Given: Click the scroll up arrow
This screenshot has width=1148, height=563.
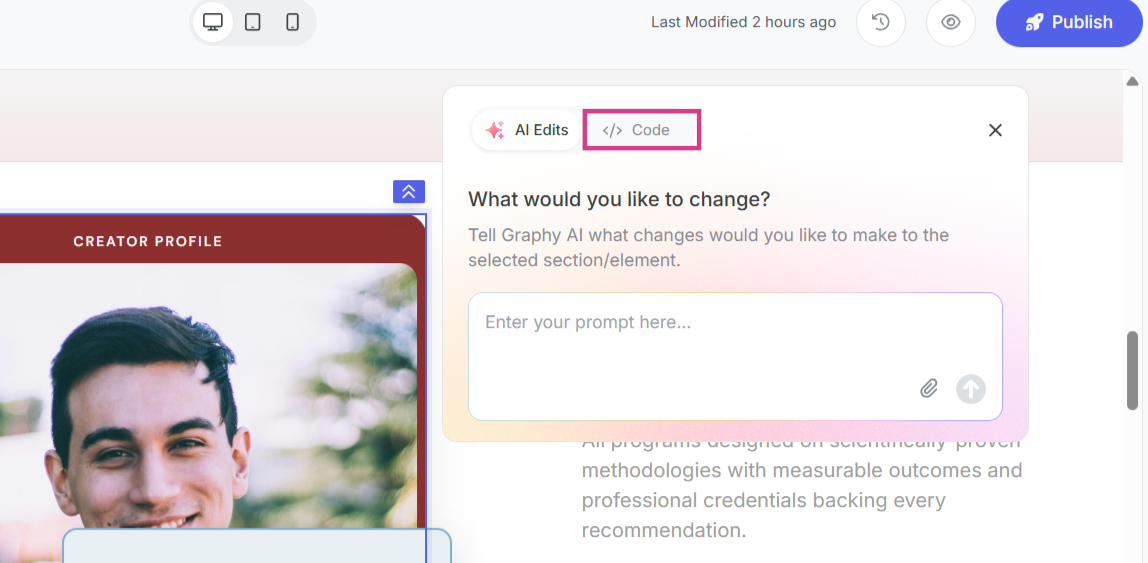Looking at the screenshot, I should pos(1132,81).
